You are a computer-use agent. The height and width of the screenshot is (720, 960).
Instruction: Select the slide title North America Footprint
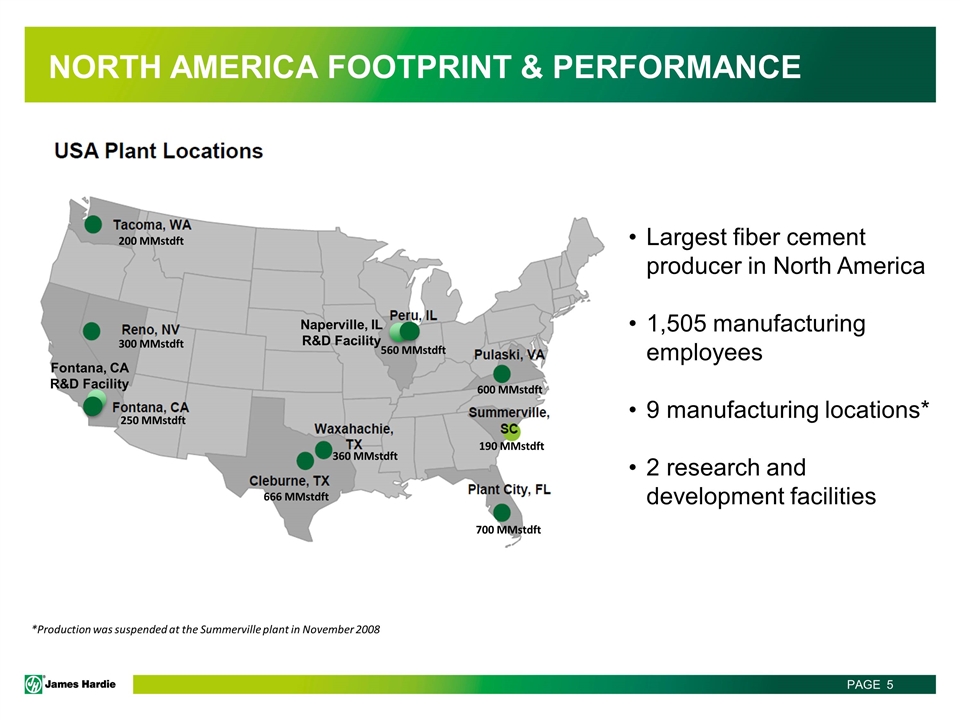click(425, 67)
